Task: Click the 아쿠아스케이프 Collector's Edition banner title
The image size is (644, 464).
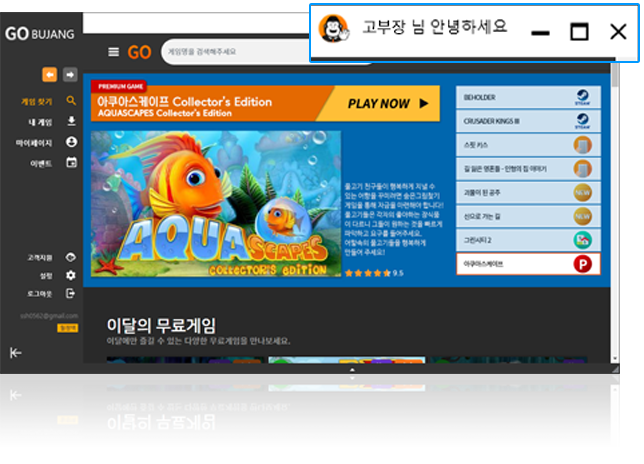Action: click(x=184, y=101)
